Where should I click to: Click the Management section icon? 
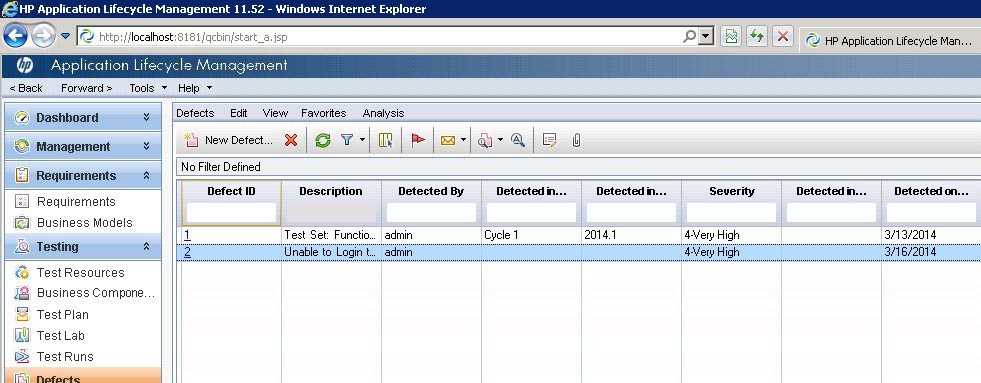[x=22, y=146]
